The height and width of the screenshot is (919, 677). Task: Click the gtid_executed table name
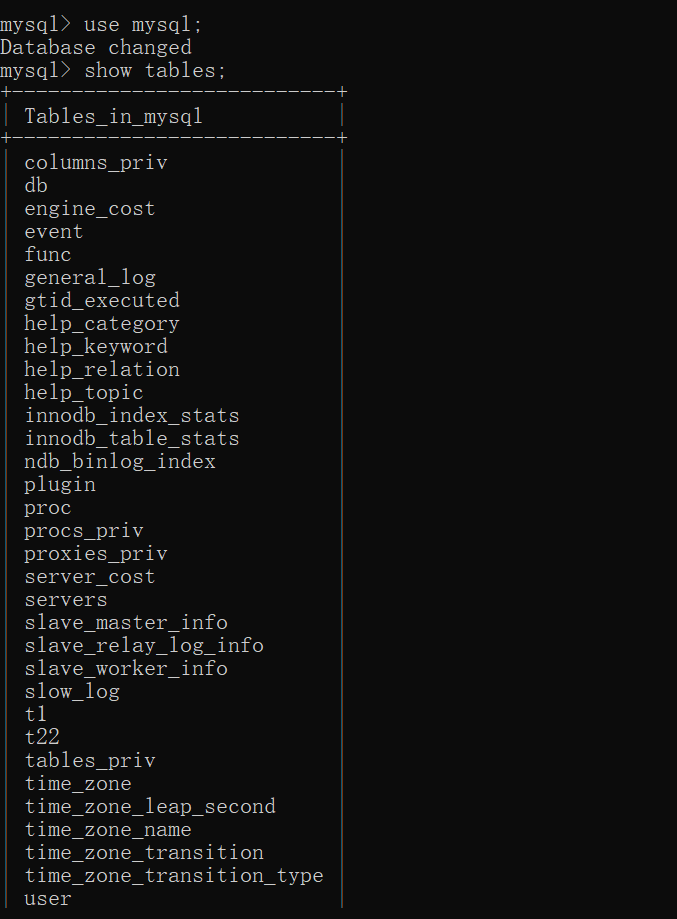click(x=101, y=300)
